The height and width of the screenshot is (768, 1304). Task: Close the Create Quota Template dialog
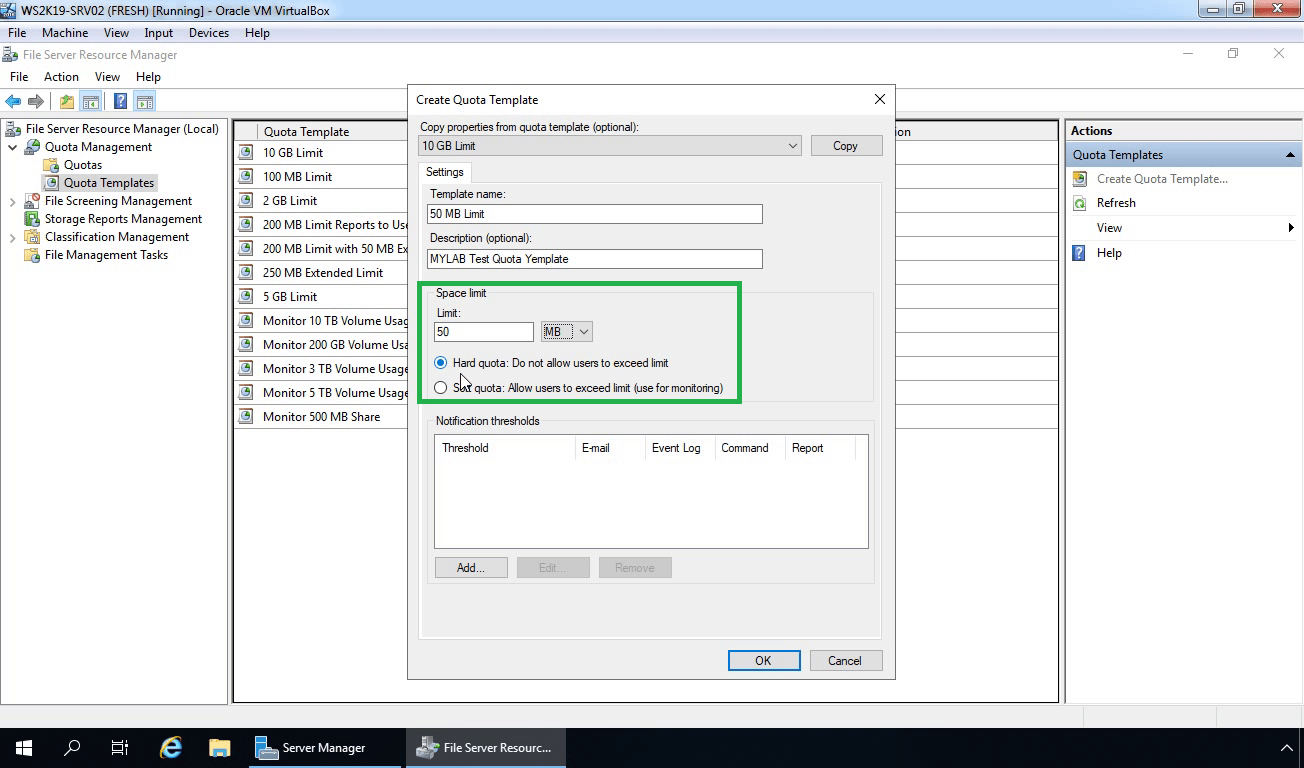pyautogui.click(x=880, y=100)
